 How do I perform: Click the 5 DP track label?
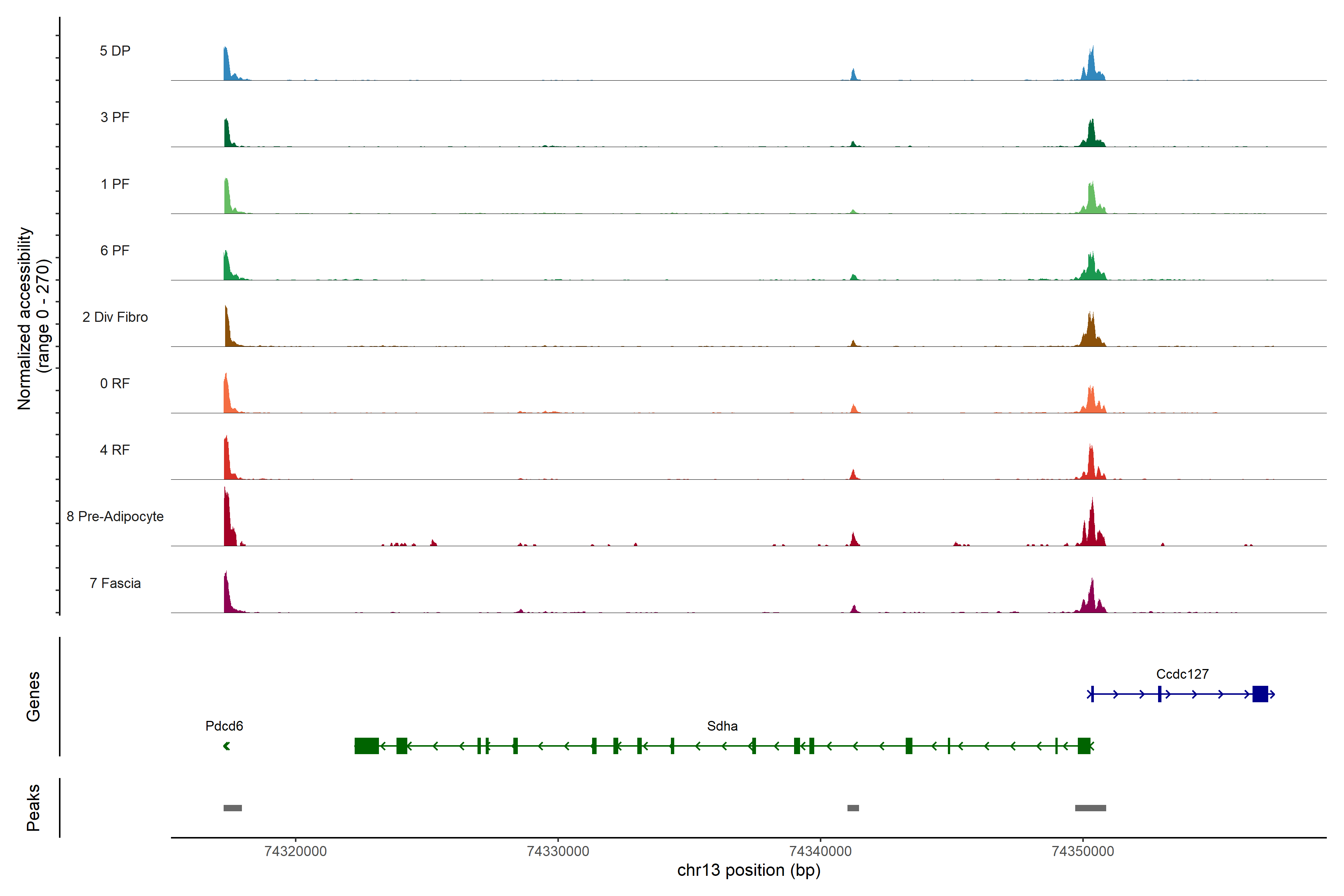point(115,51)
